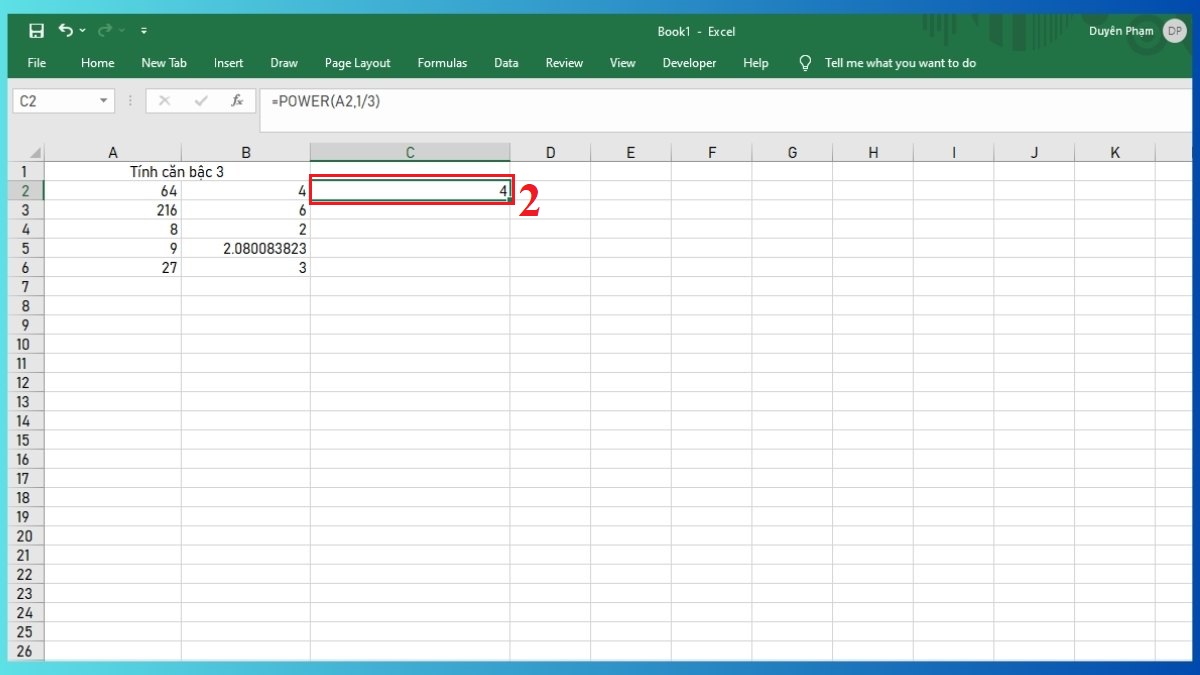Click the Cancel X on the formula bar

(x=166, y=100)
